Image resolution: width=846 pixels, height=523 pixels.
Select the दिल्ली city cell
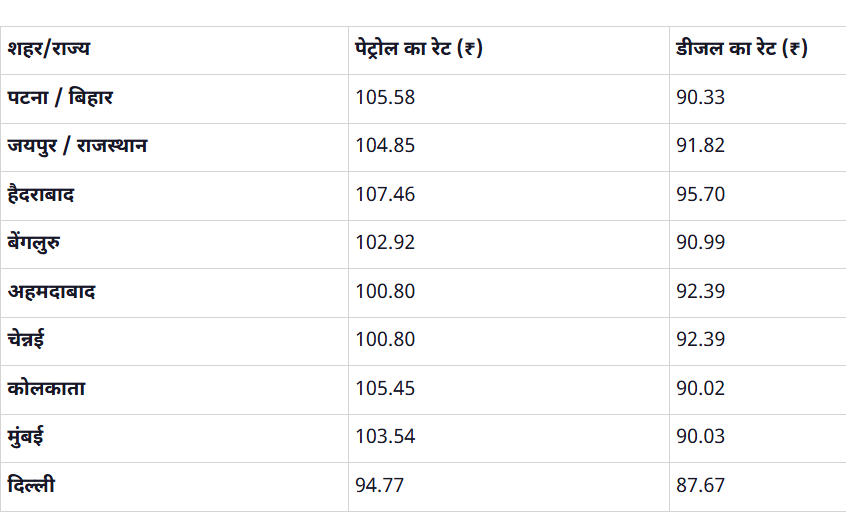tap(31, 486)
